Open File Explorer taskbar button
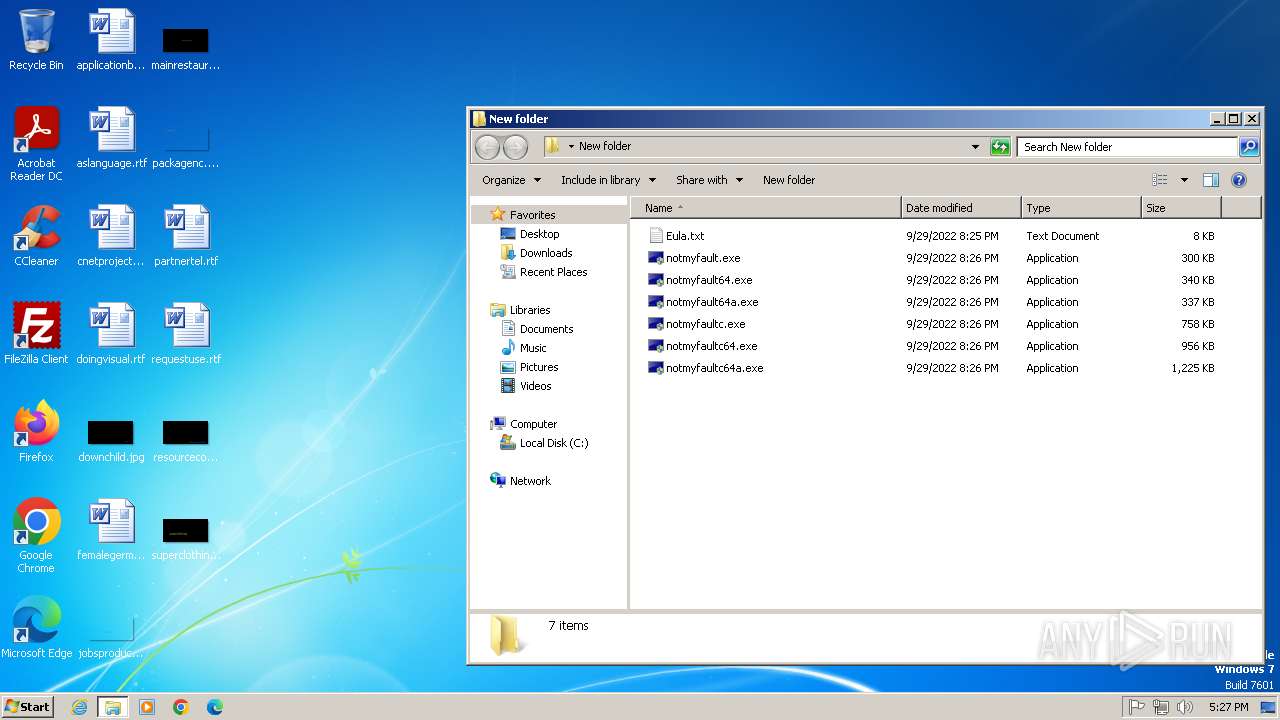 (113, 707)
